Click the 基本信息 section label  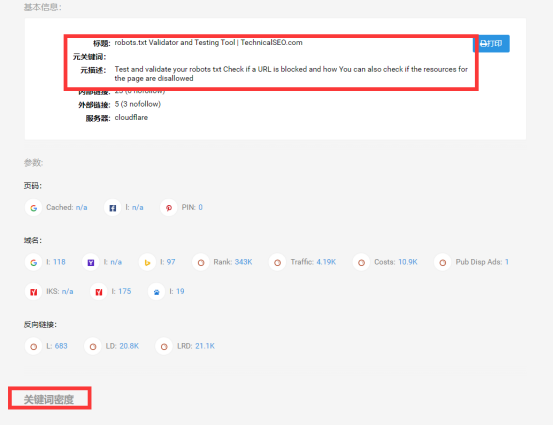42,7
